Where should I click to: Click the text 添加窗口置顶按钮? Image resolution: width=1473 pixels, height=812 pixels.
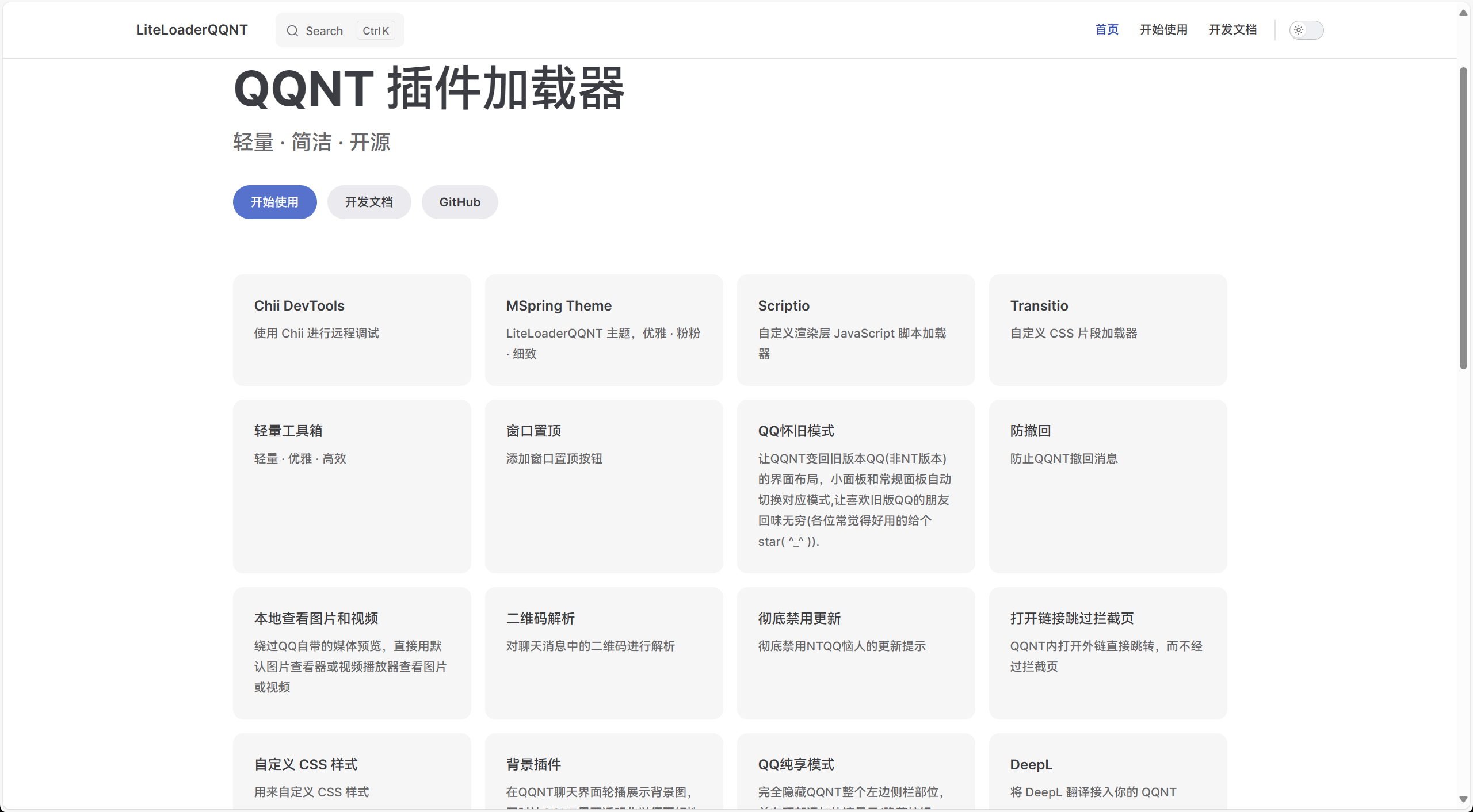554,458
